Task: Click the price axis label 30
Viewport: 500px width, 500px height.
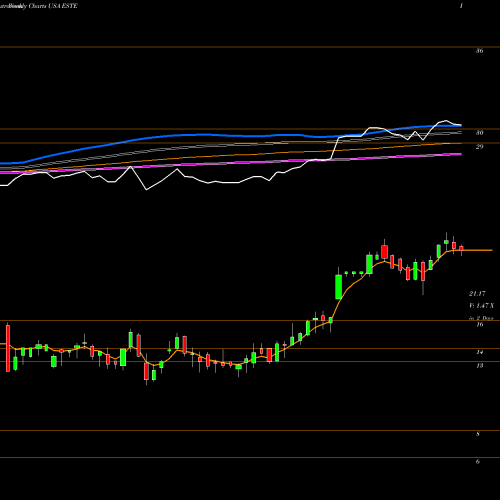Action: coord(479,133)
